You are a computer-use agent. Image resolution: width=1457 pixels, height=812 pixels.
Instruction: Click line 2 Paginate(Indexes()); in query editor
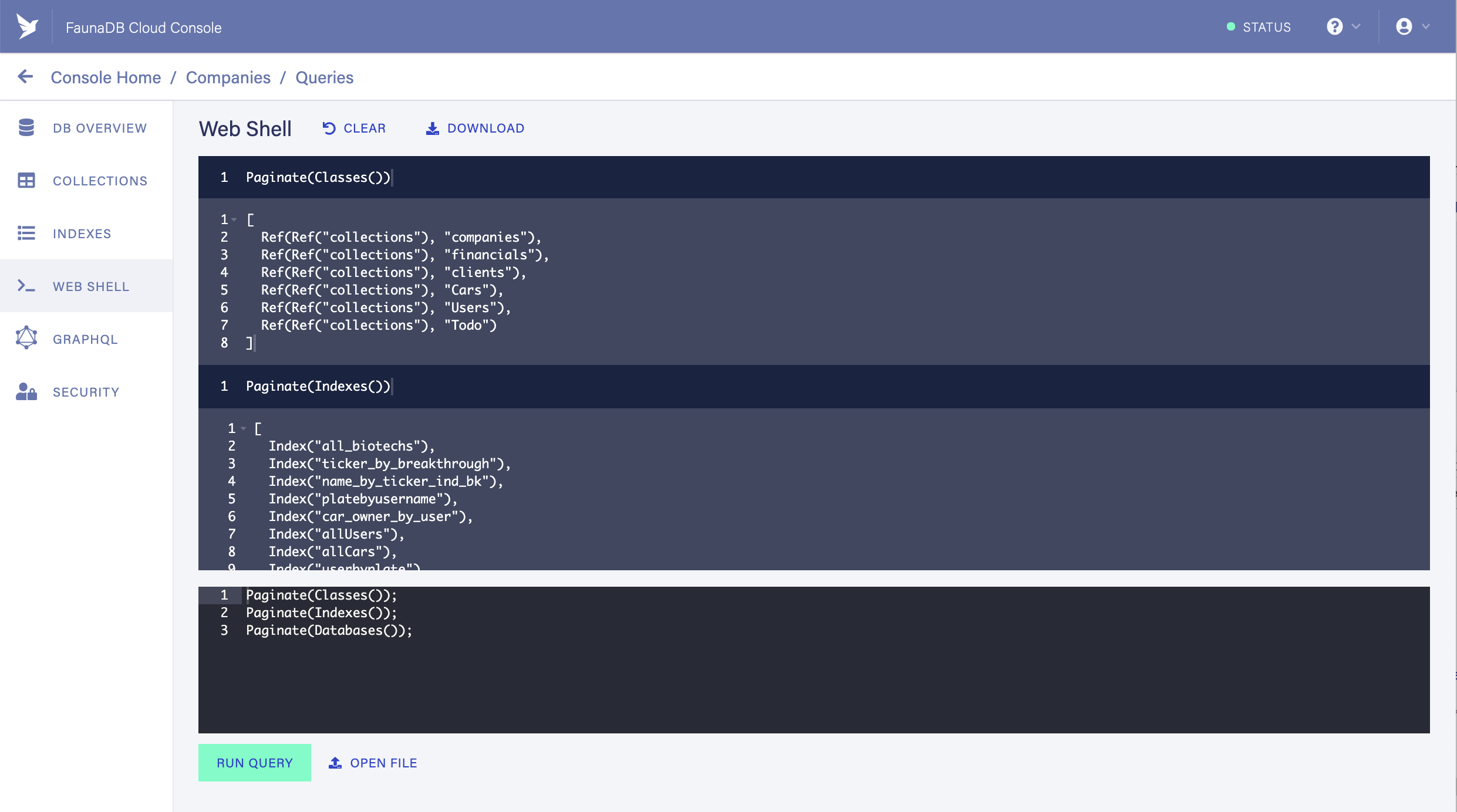[322, 613]
